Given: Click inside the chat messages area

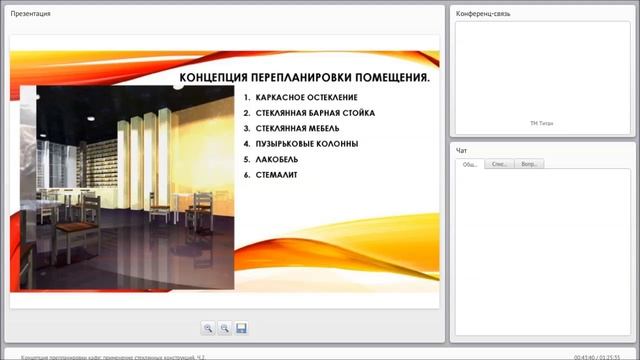Looking at the screenshot, I should [x=542, y=252].
